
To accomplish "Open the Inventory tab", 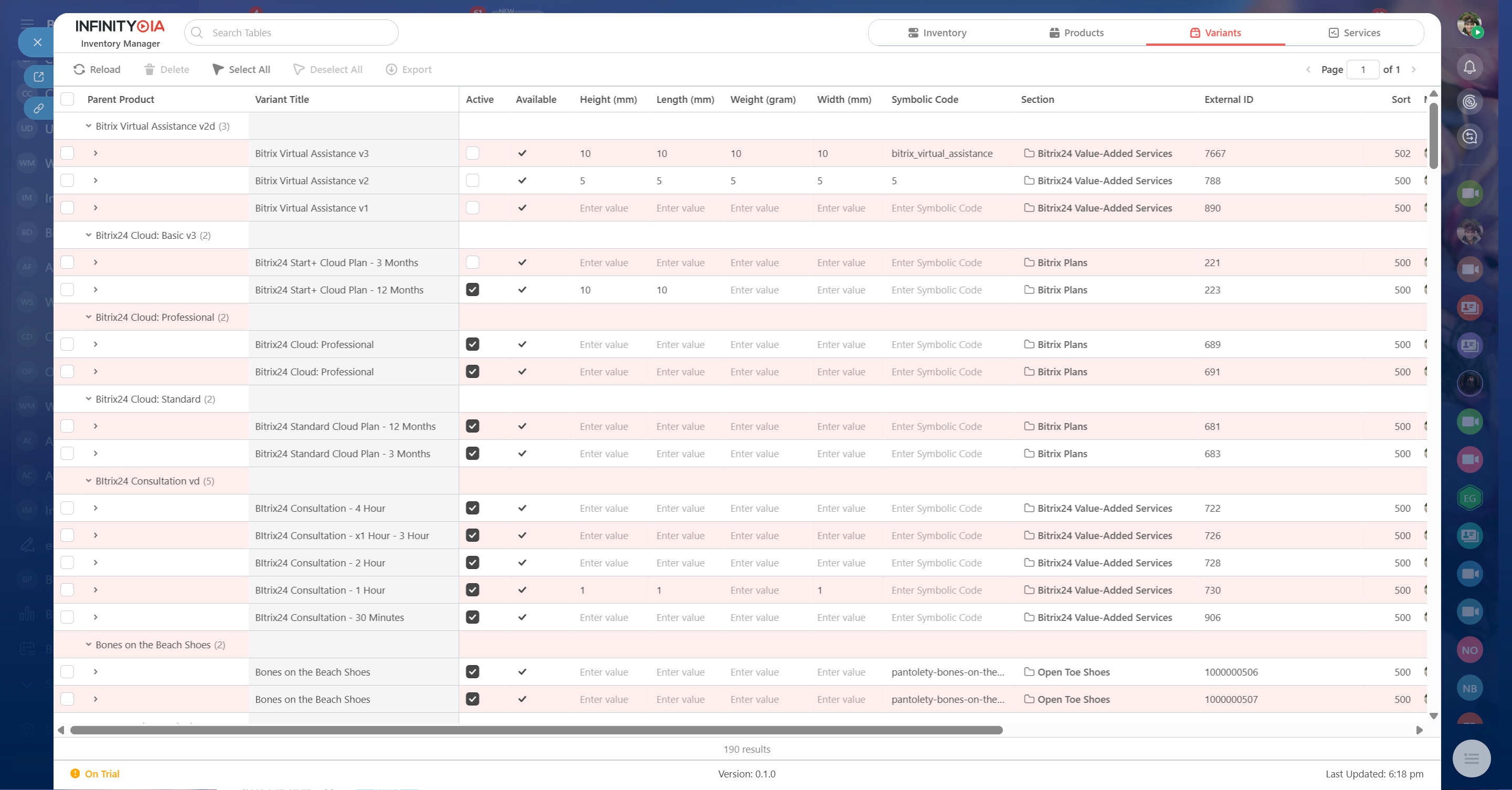I will click(x=937, y=33).
